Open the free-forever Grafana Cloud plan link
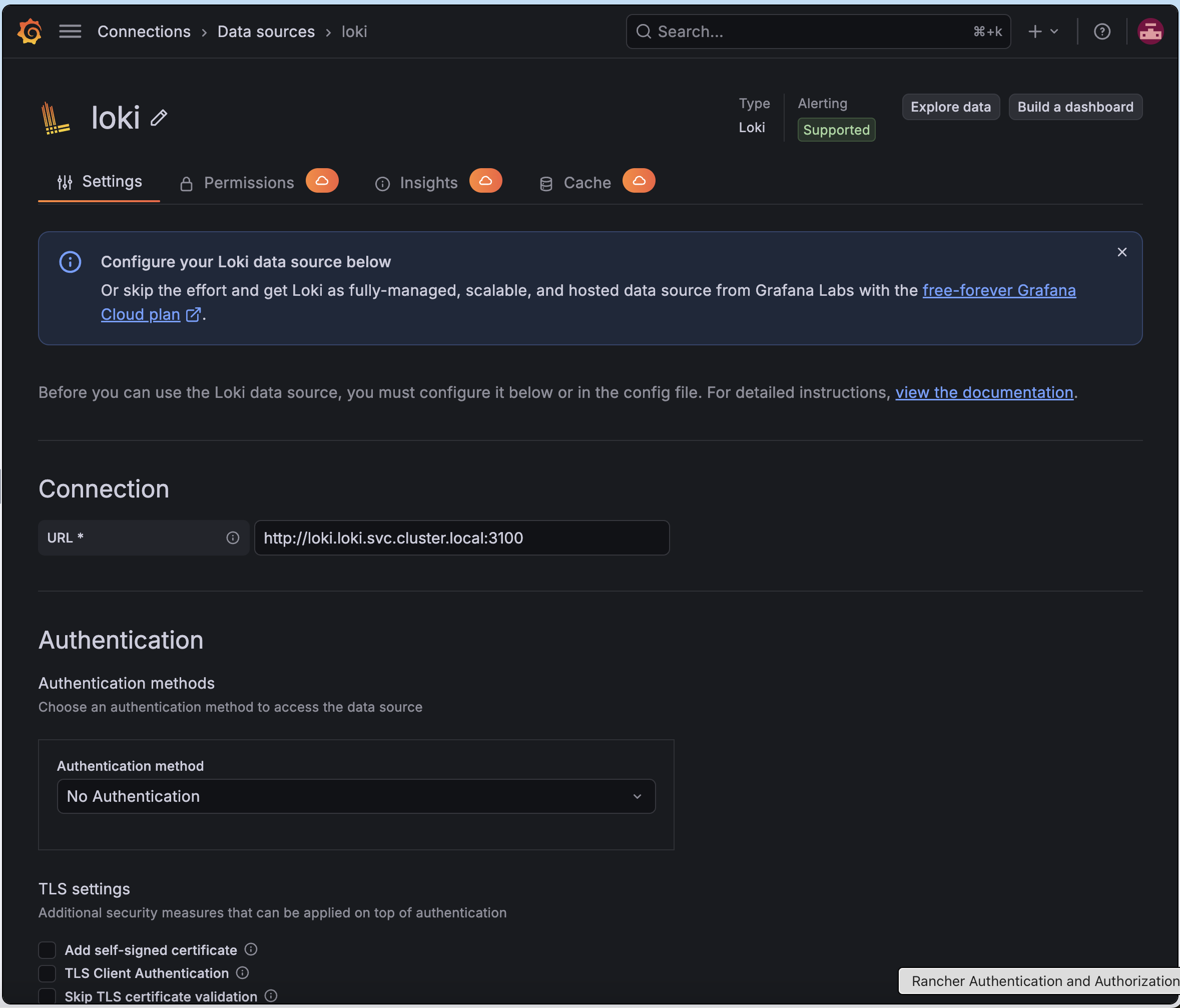 tap(999, 290)
